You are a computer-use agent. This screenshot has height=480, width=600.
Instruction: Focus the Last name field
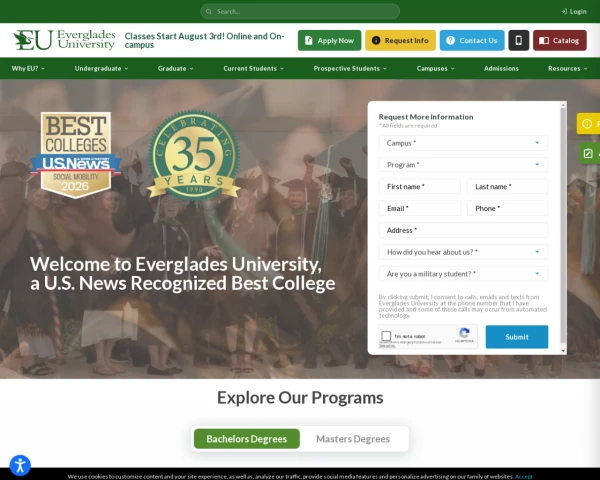[x=507, y=186]
